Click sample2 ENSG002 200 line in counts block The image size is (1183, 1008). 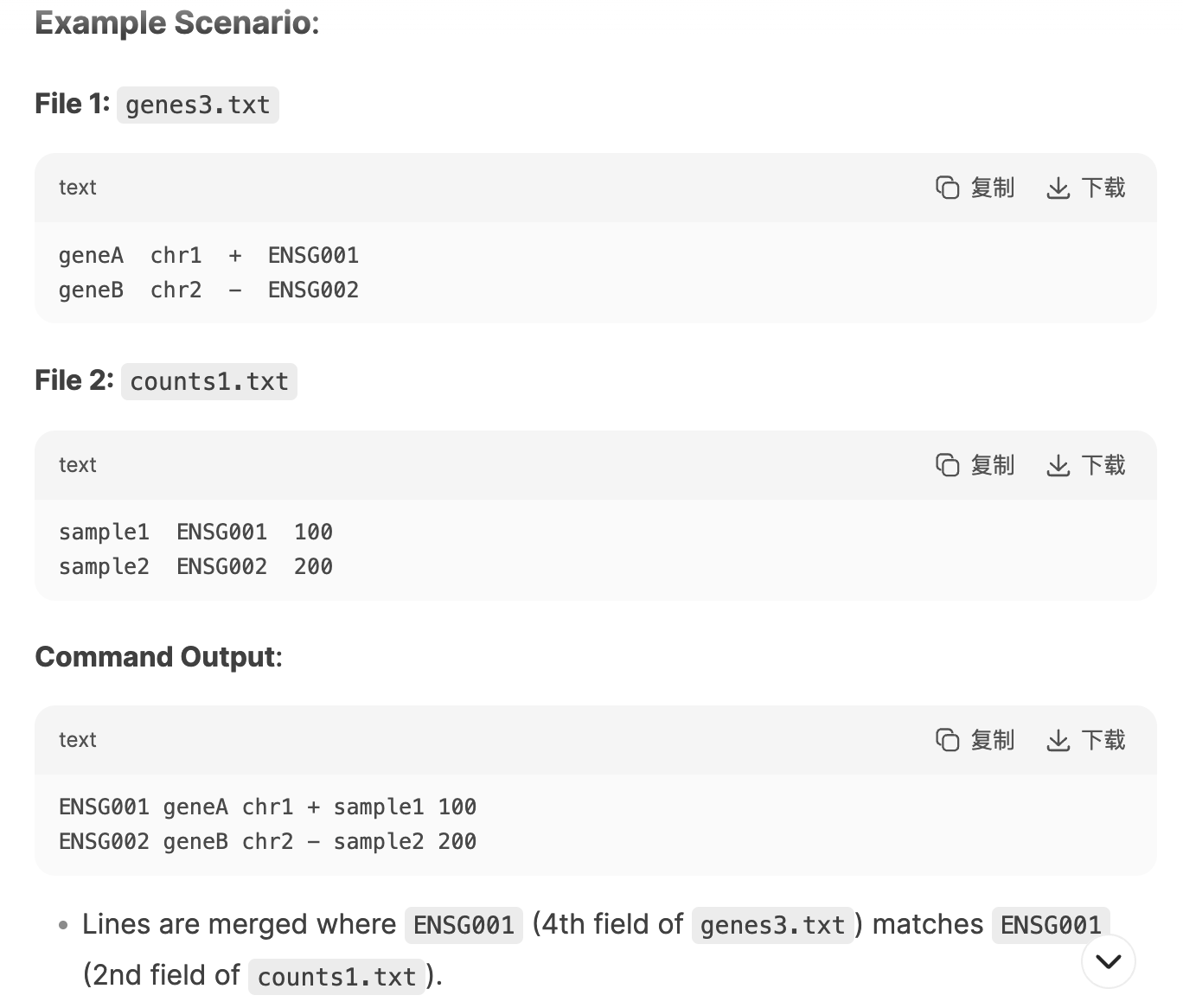point(195,566)
